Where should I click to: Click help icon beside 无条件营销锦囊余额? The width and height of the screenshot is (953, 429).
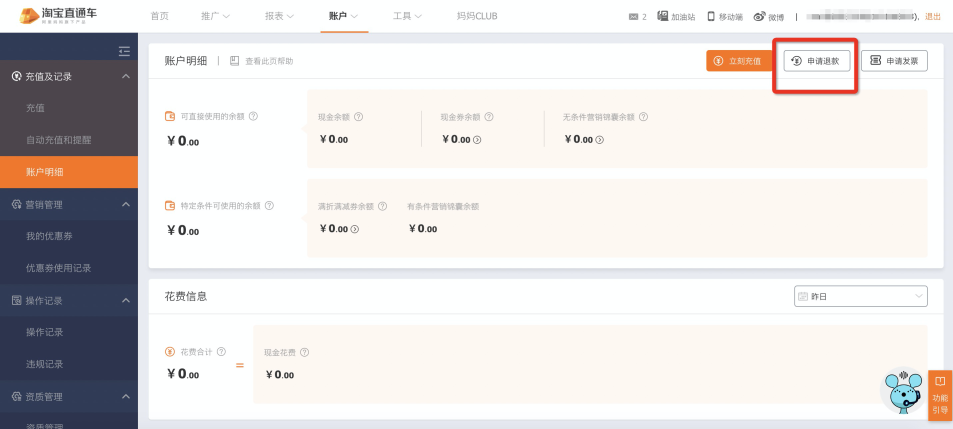643,117
